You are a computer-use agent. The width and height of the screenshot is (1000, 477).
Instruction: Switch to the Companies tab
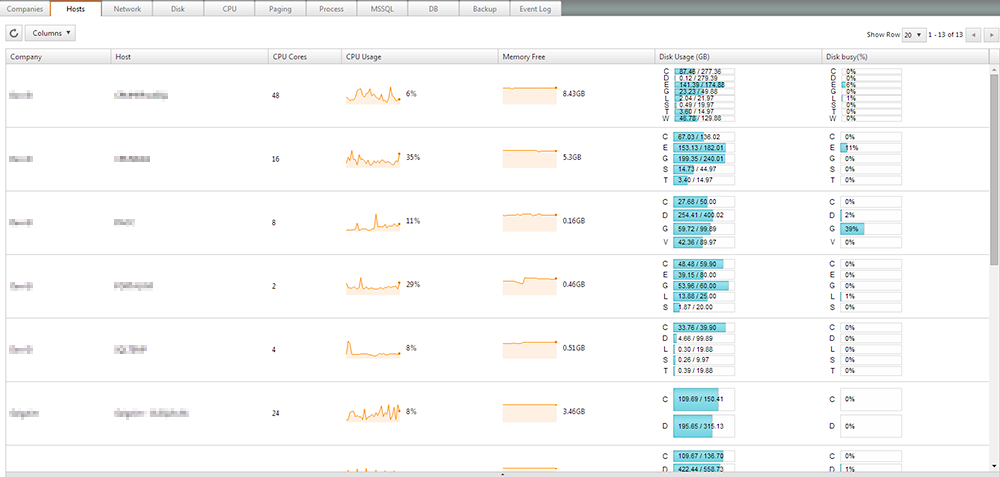pyautogui.click(x=24, y=9)
